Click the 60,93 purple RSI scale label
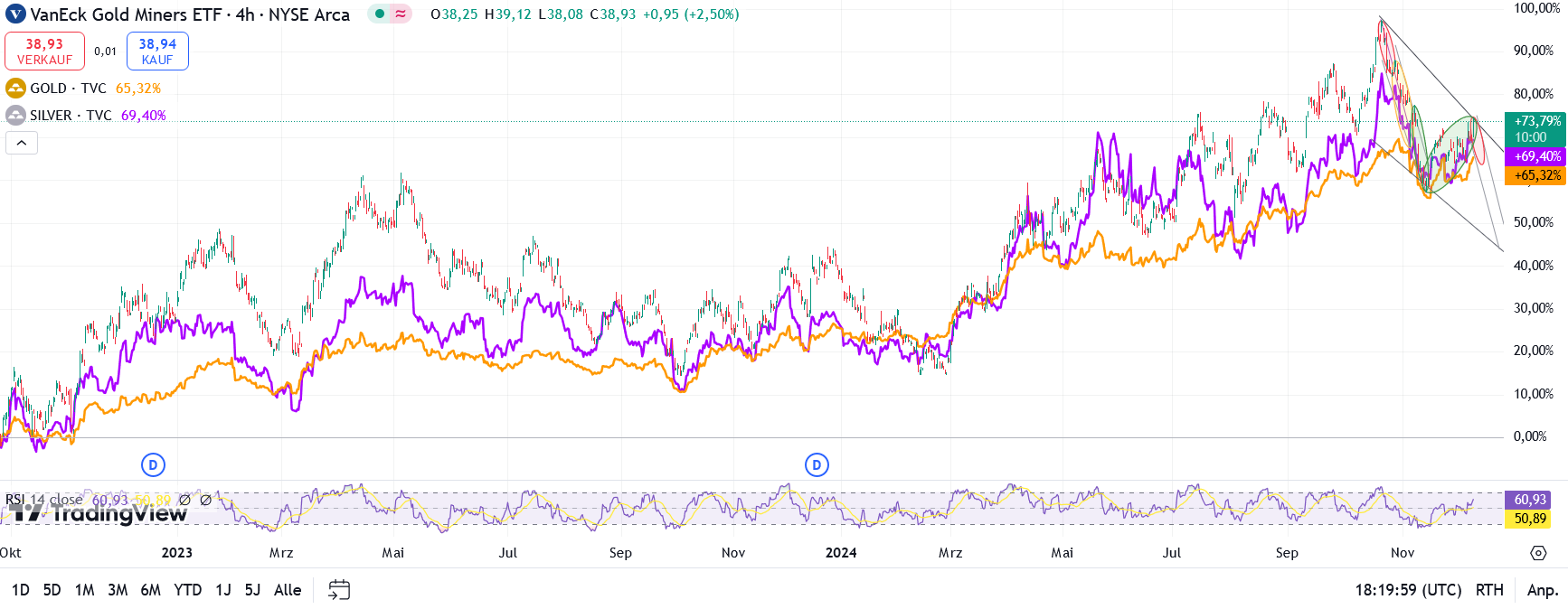Viewport: 1568px width, 609px height. pyautogui.click(x=1527, y=500)
